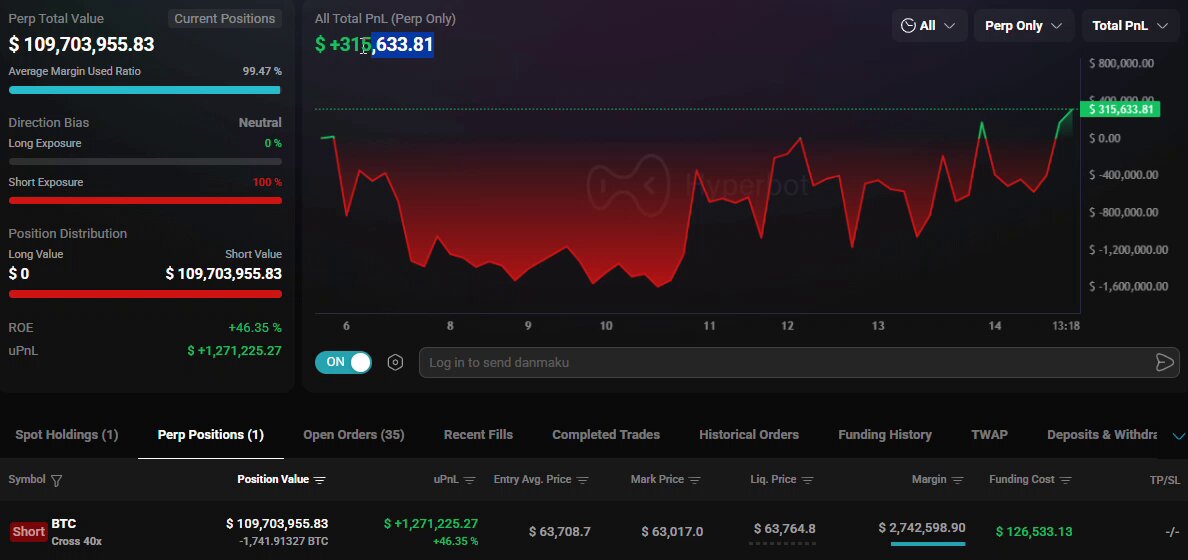Click the Short badge on BTC row
The width and height of the screenshot is (1188, 560).
29,532
